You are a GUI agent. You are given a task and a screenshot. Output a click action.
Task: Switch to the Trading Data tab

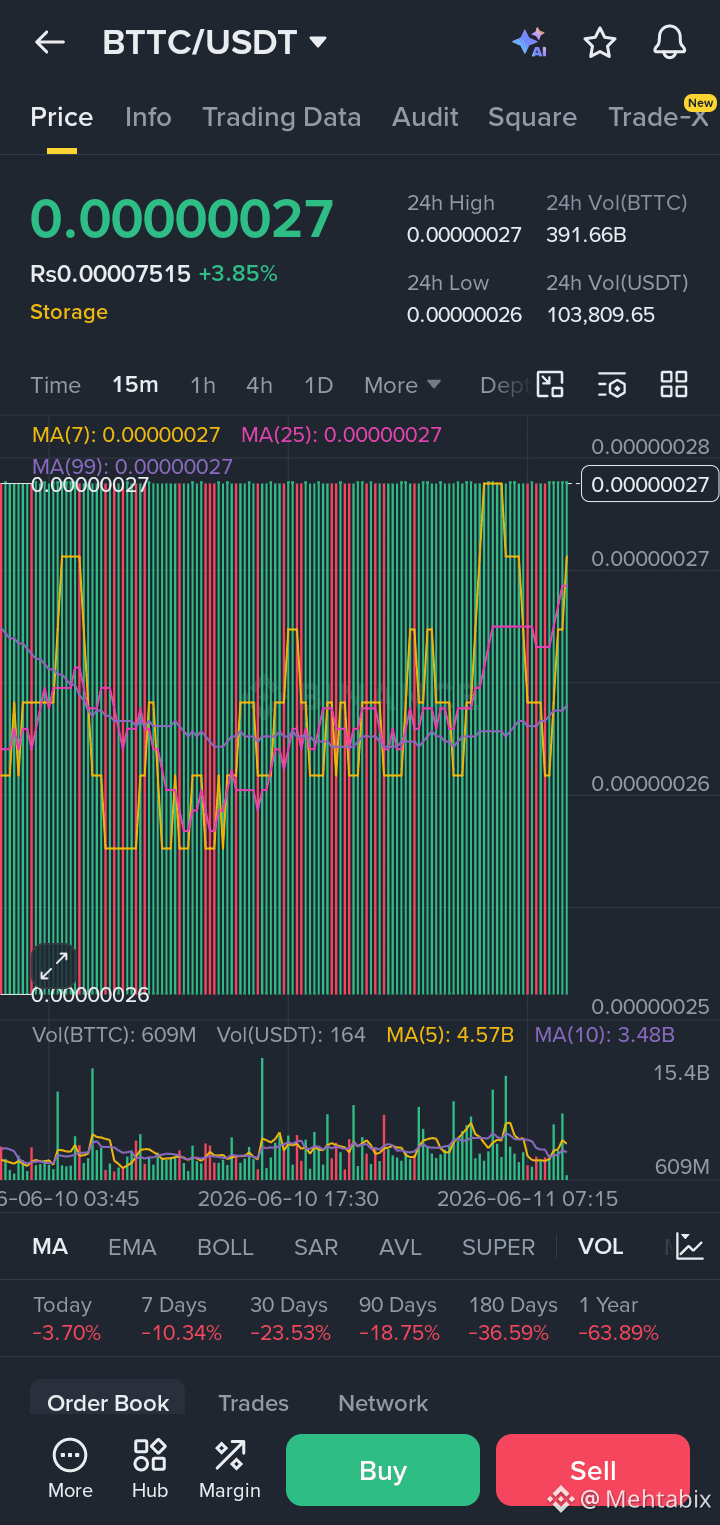281,117
